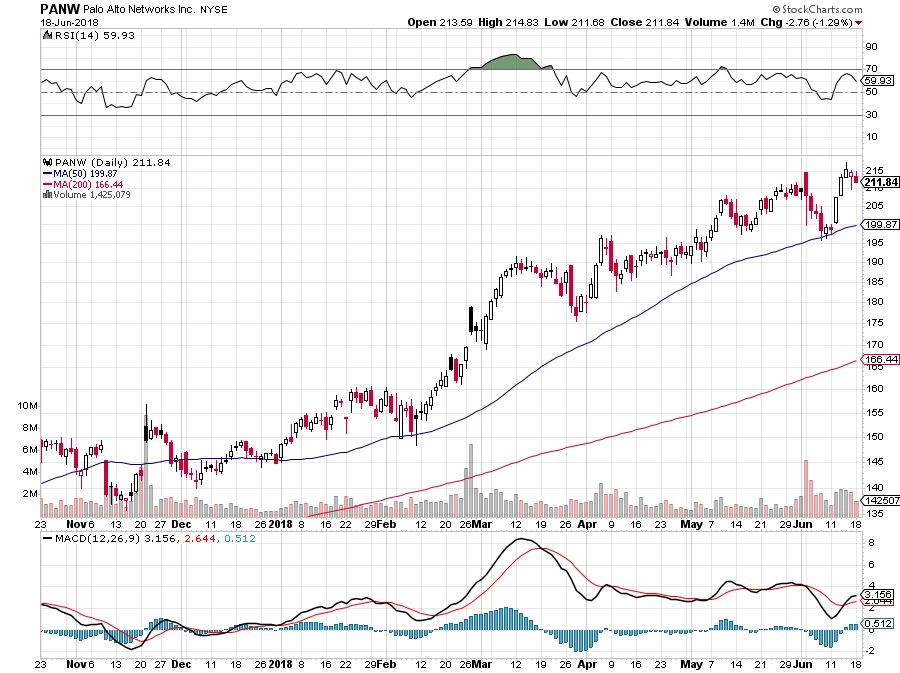900x673 pixels.
Task: Click the red 166.44 tag on the price axis
Action: click(x=881, y=360)
